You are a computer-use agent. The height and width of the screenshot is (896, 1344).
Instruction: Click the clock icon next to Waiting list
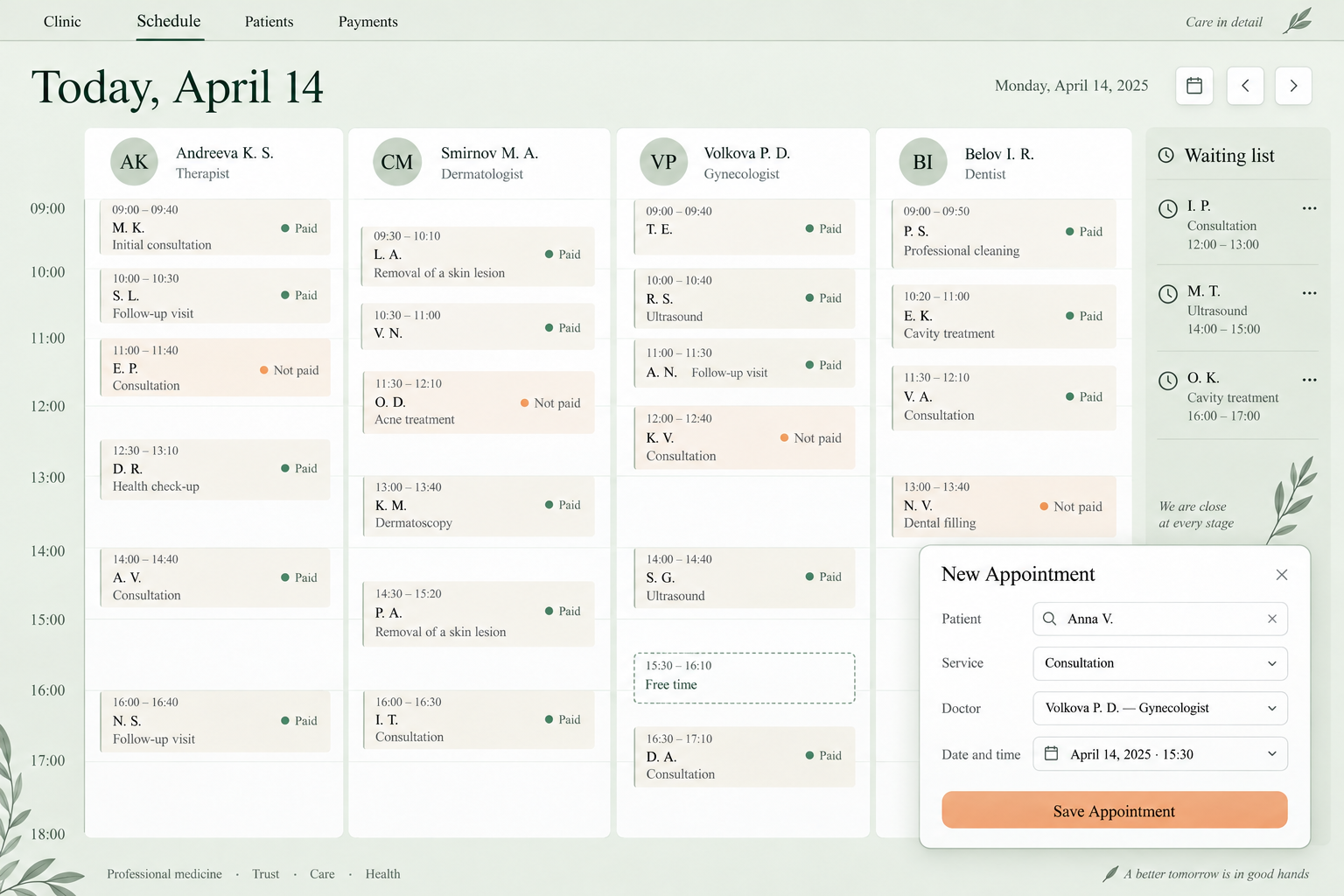tap(1166, 155)
